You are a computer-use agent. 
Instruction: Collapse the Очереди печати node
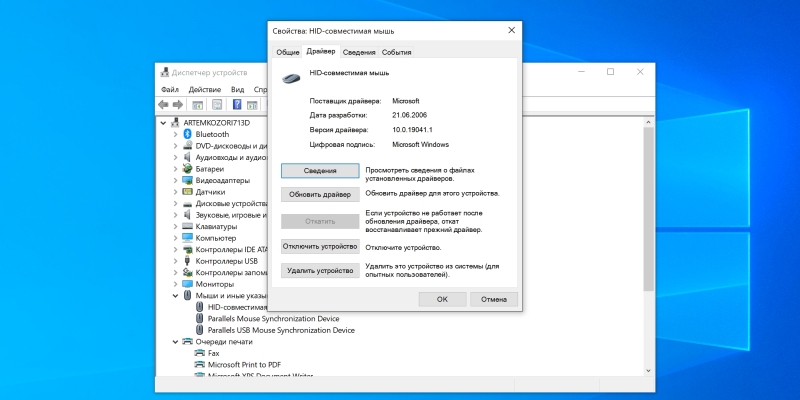(175, 342)
